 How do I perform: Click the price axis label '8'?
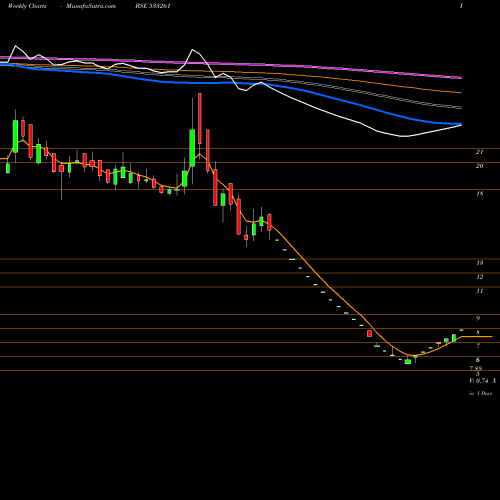(x=478, y=333)
